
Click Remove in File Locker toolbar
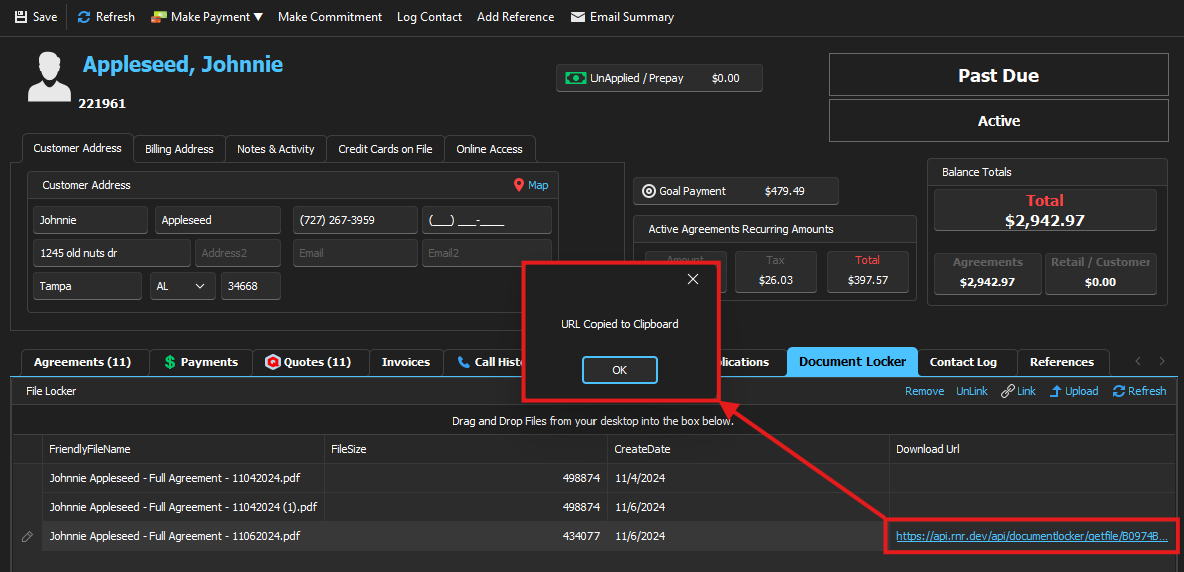coord(924,391)
